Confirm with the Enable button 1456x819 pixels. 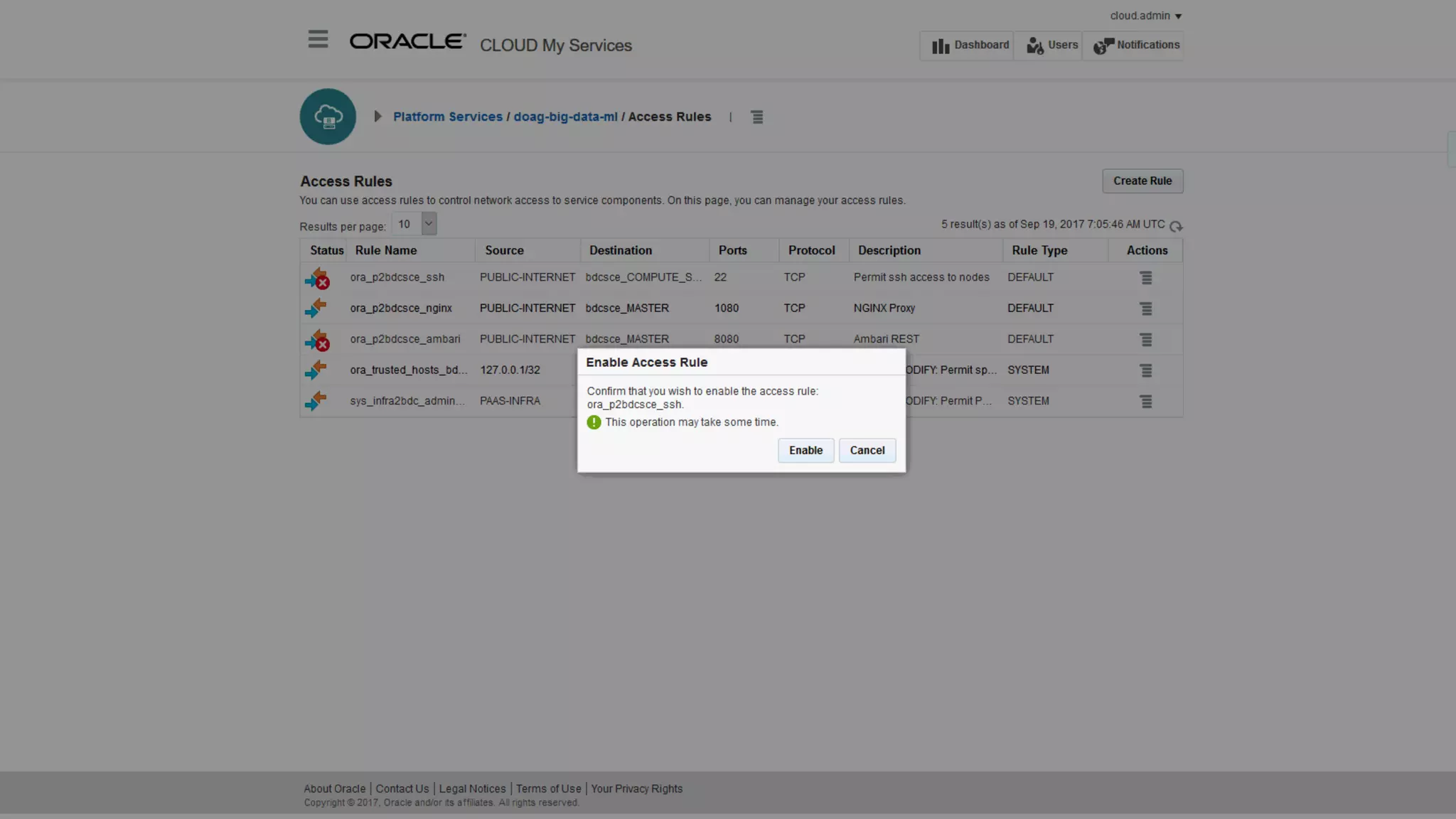click(805, 451)
